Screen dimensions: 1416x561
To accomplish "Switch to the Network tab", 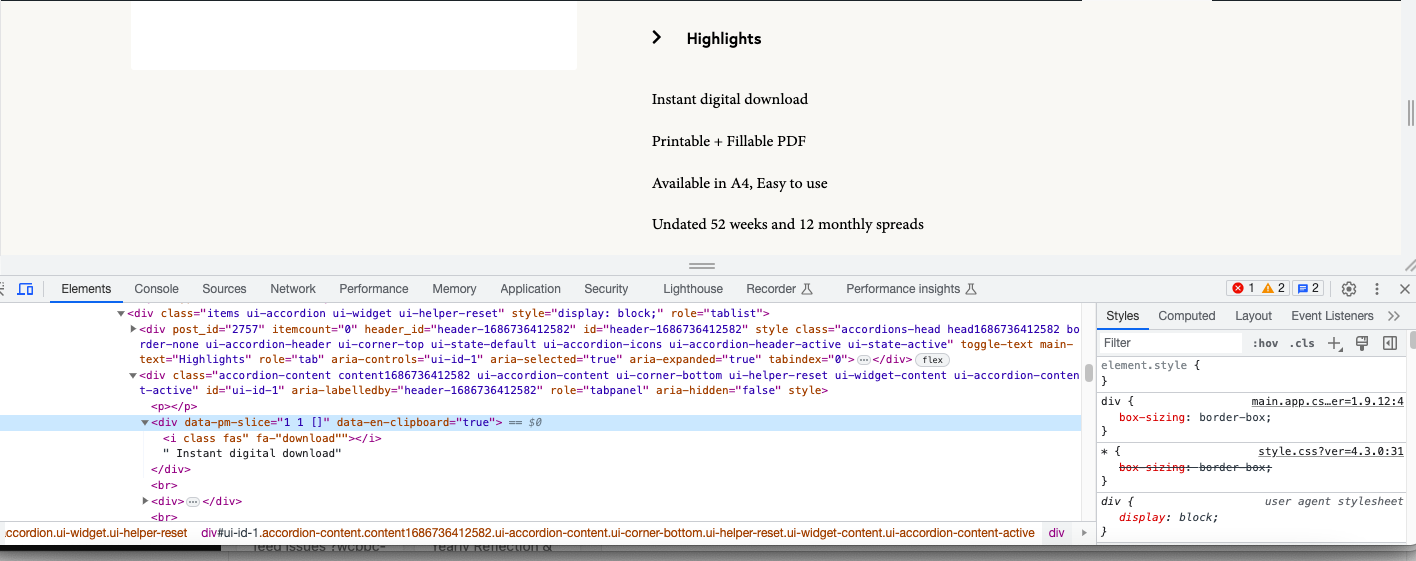I will (x=293, y=289).
